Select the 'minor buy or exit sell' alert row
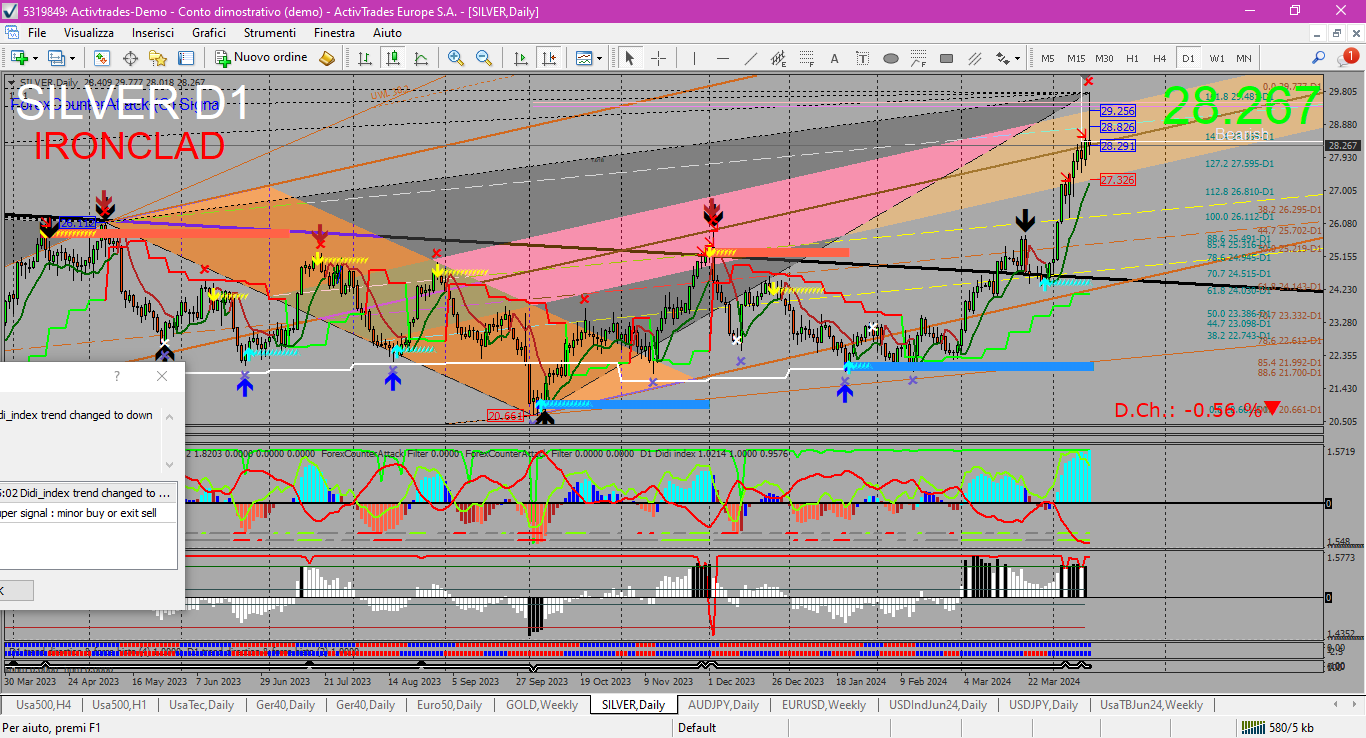This screenshot has height=738, width=1366. (x=88, y=513)
